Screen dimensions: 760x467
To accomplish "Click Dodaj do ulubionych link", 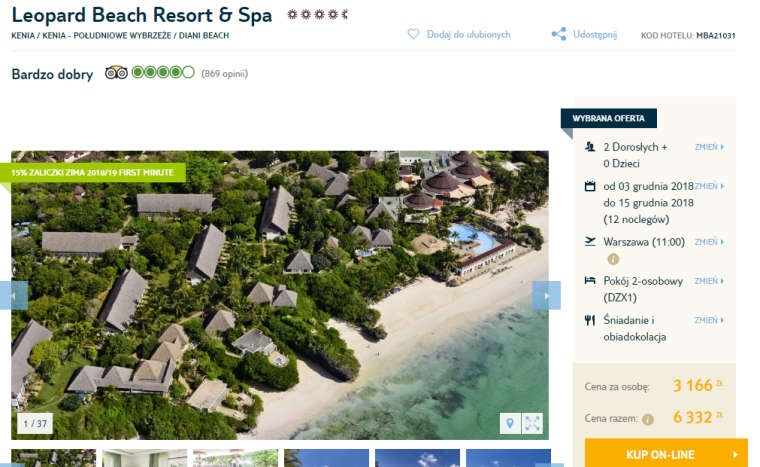I will pos(468,34).
